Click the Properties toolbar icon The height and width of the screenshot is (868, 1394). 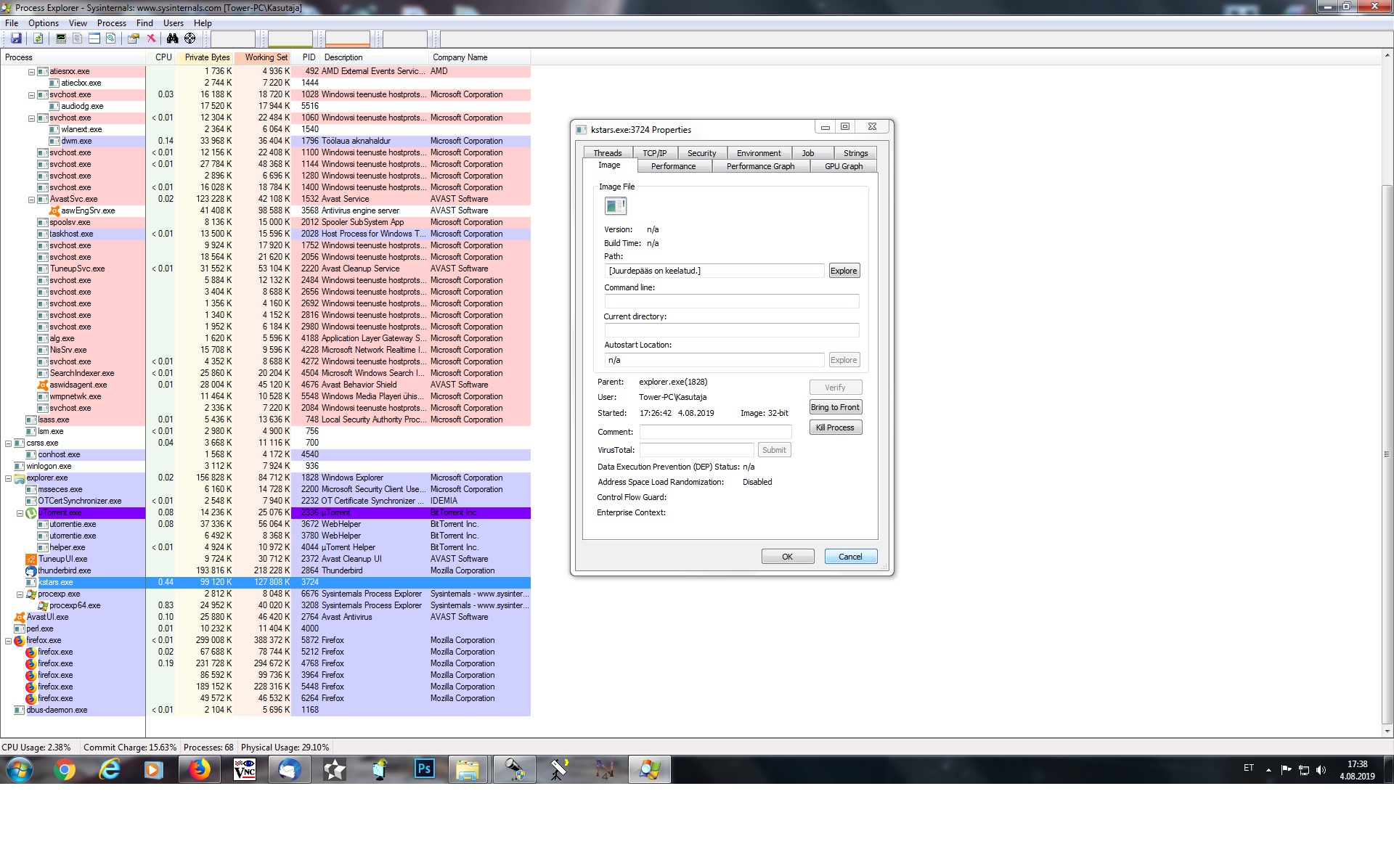tap(134, 38)
